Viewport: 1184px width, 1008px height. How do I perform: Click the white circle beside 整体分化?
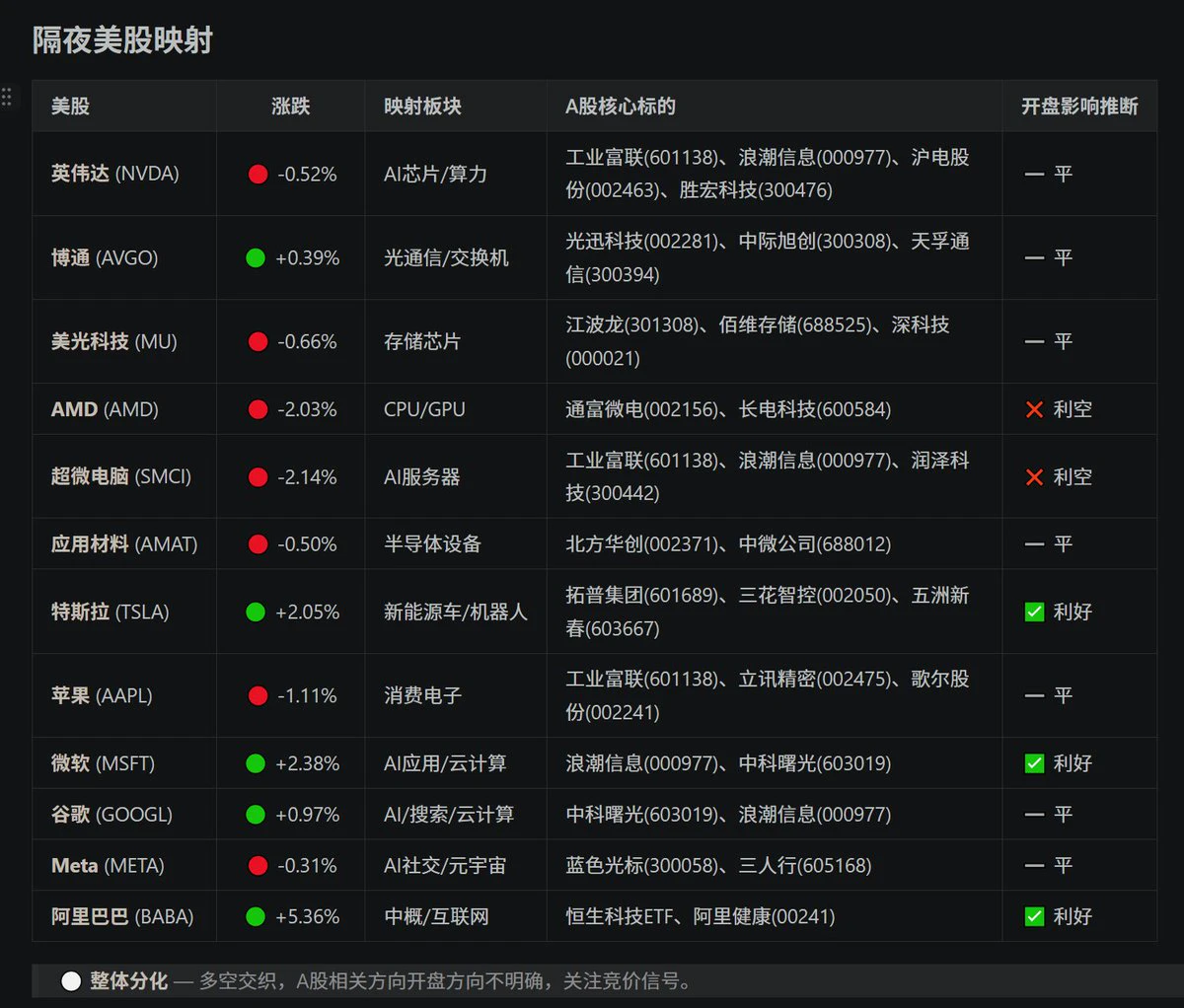[71, 981]
